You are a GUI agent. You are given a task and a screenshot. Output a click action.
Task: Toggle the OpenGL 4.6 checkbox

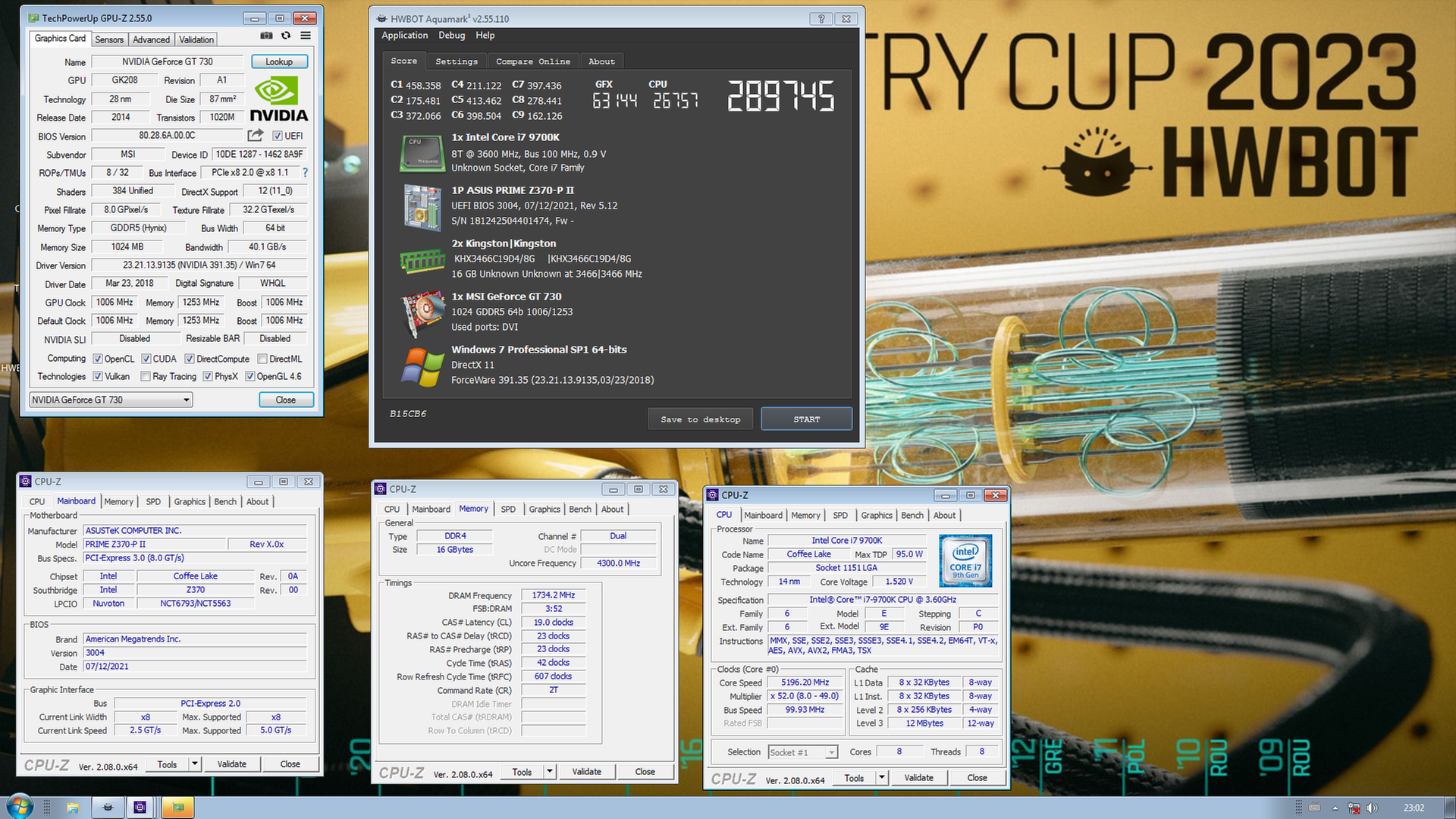[x=249, y=376]
